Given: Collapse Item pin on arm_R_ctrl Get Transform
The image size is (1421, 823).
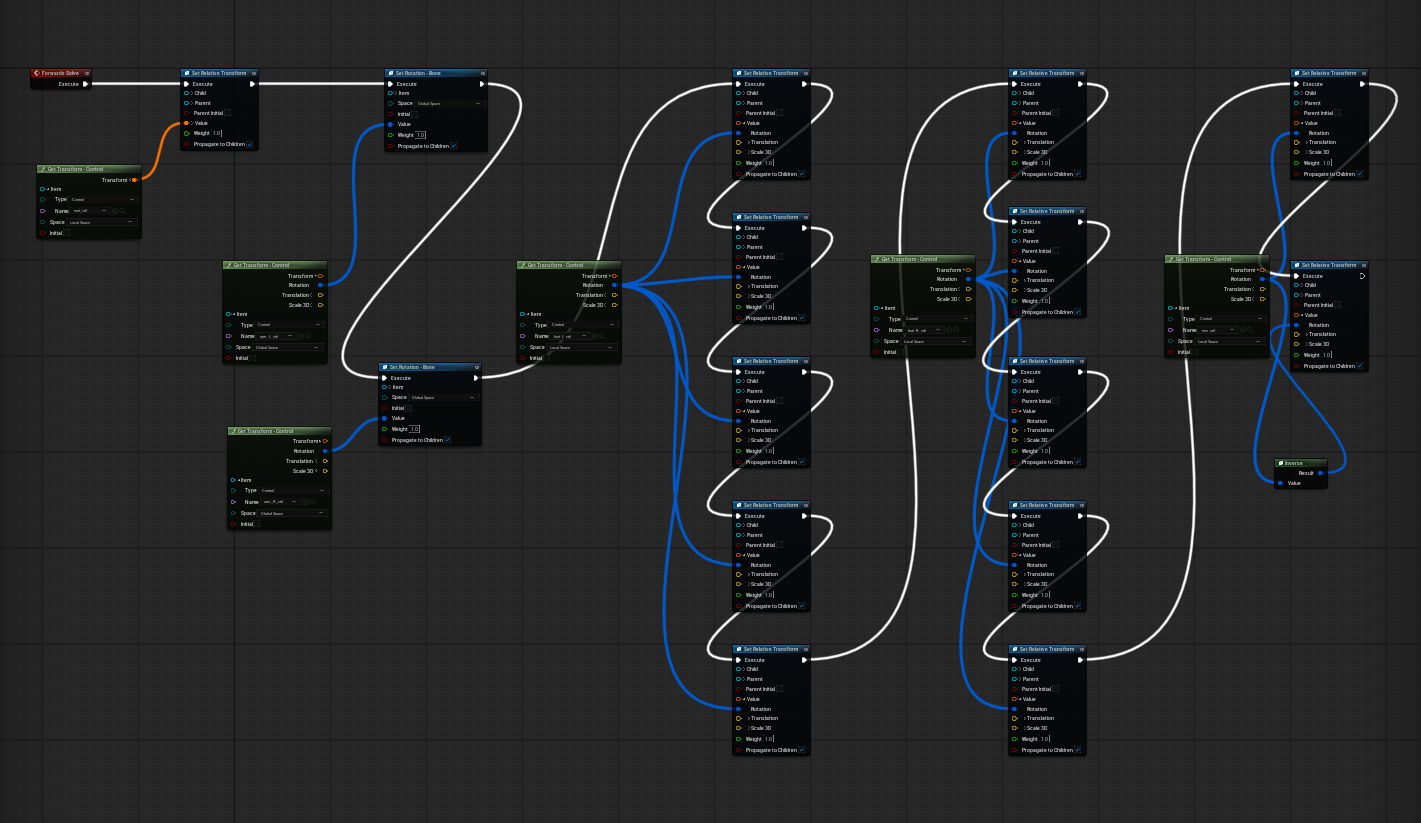Looking at the screenshot, I should [x=238, y=480].
